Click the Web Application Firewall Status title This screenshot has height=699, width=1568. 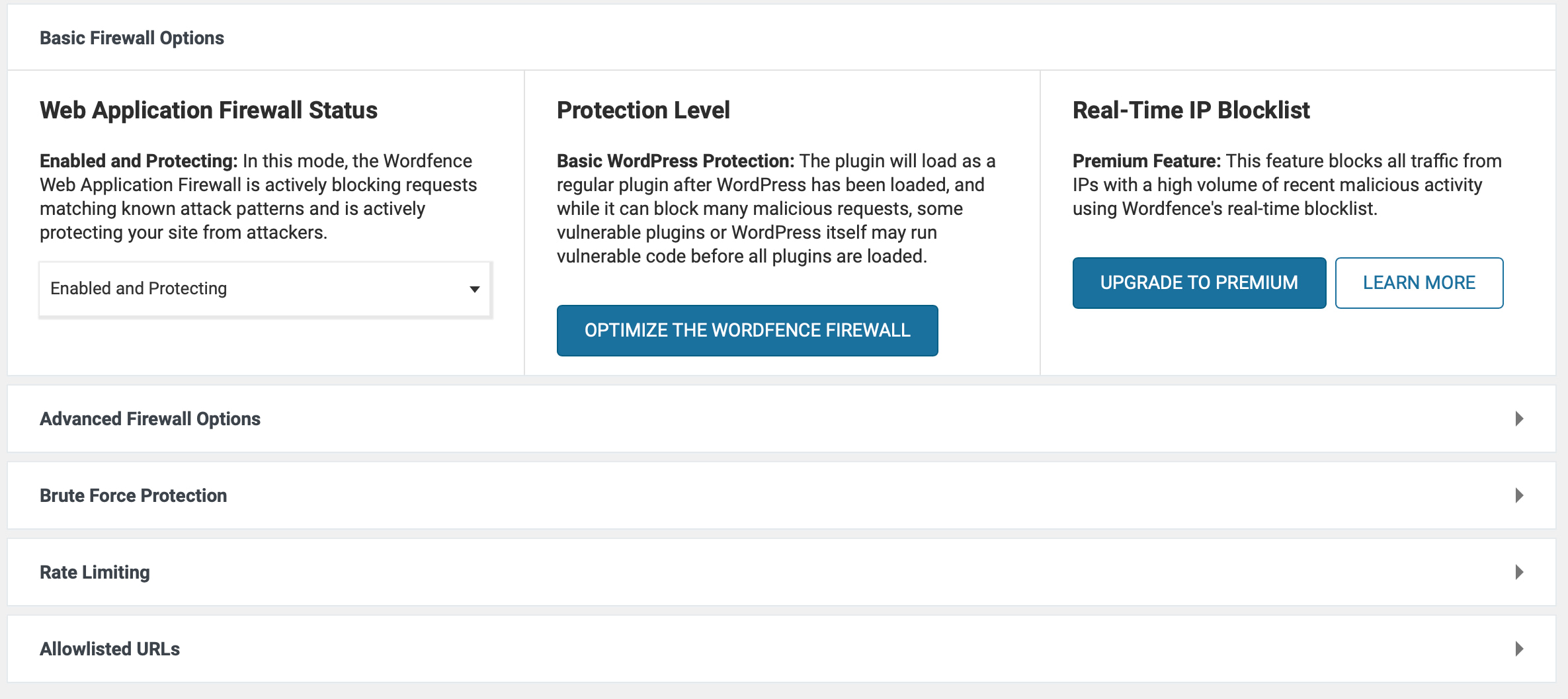point(209,110)
